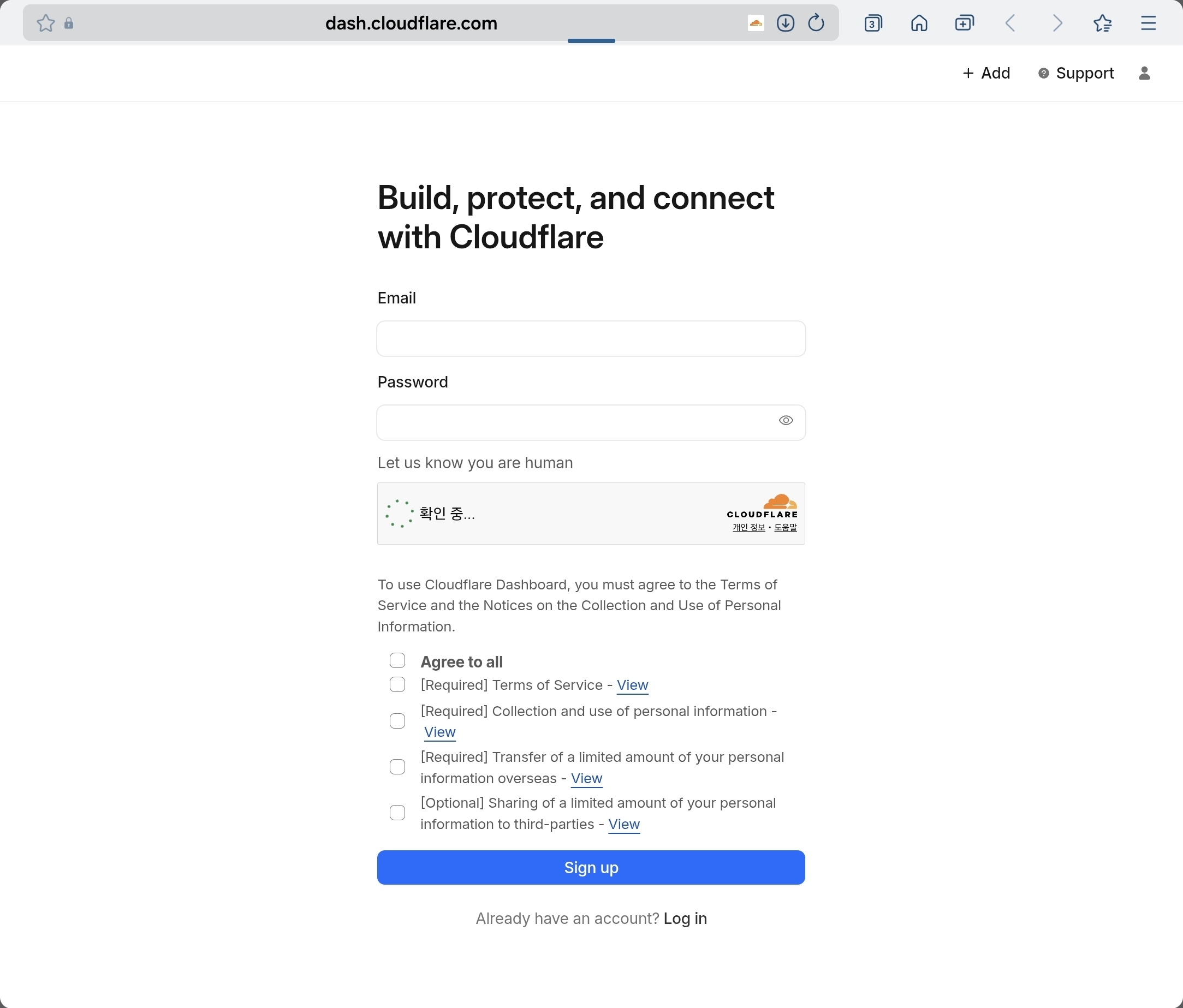Screen dimensions: 1183x1008
Task: Show password with eye icon
Action: 786,421
